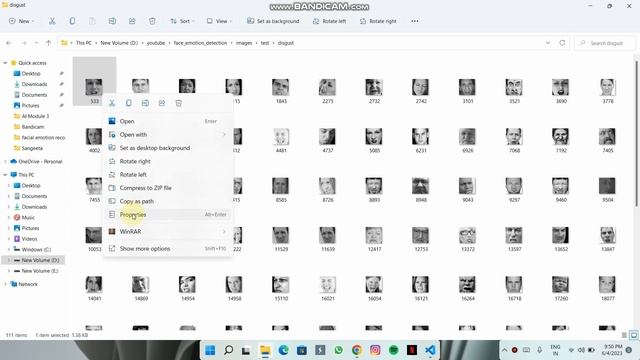Click the Rotate left toolbar button
This screenshot has height=360, width=640.
tap(329, 21)
